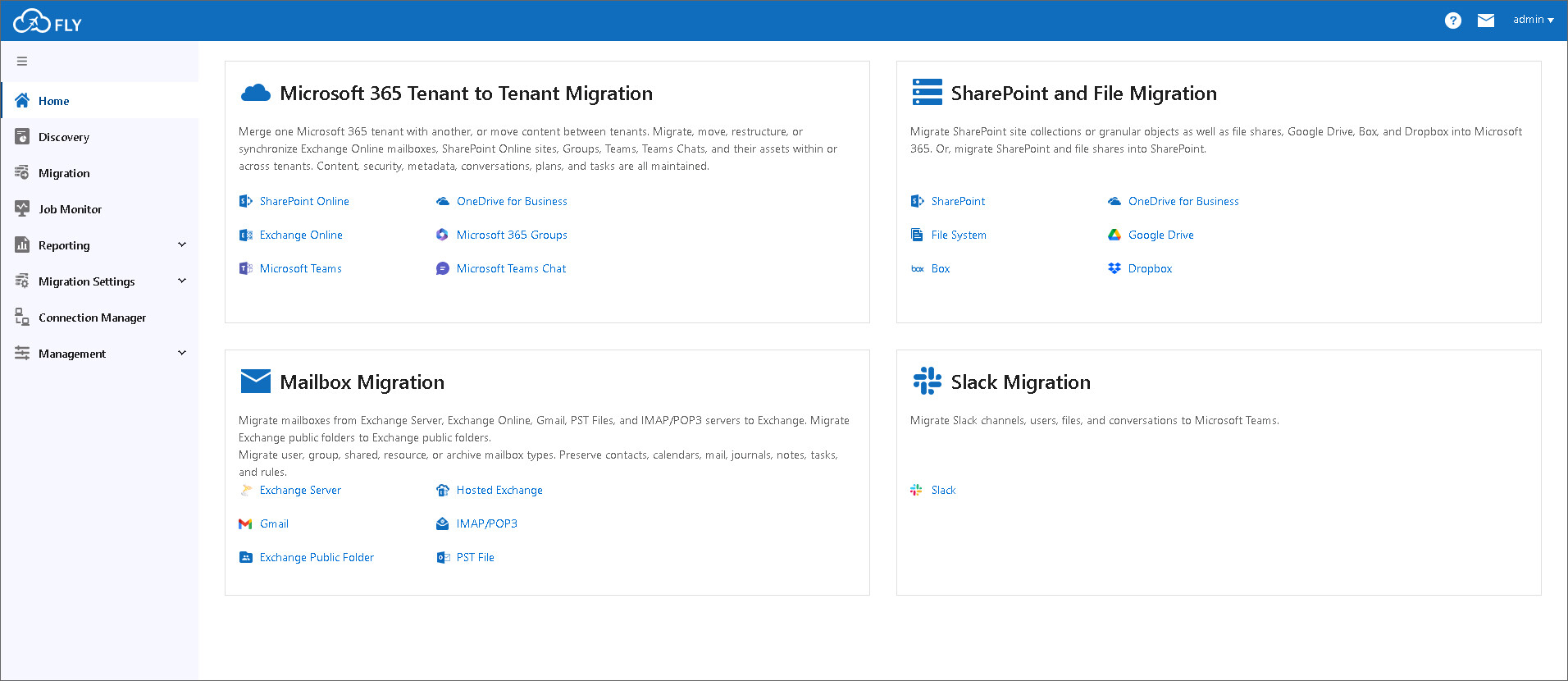Click the Connection Manager icon in sidebar

point(22,318)
